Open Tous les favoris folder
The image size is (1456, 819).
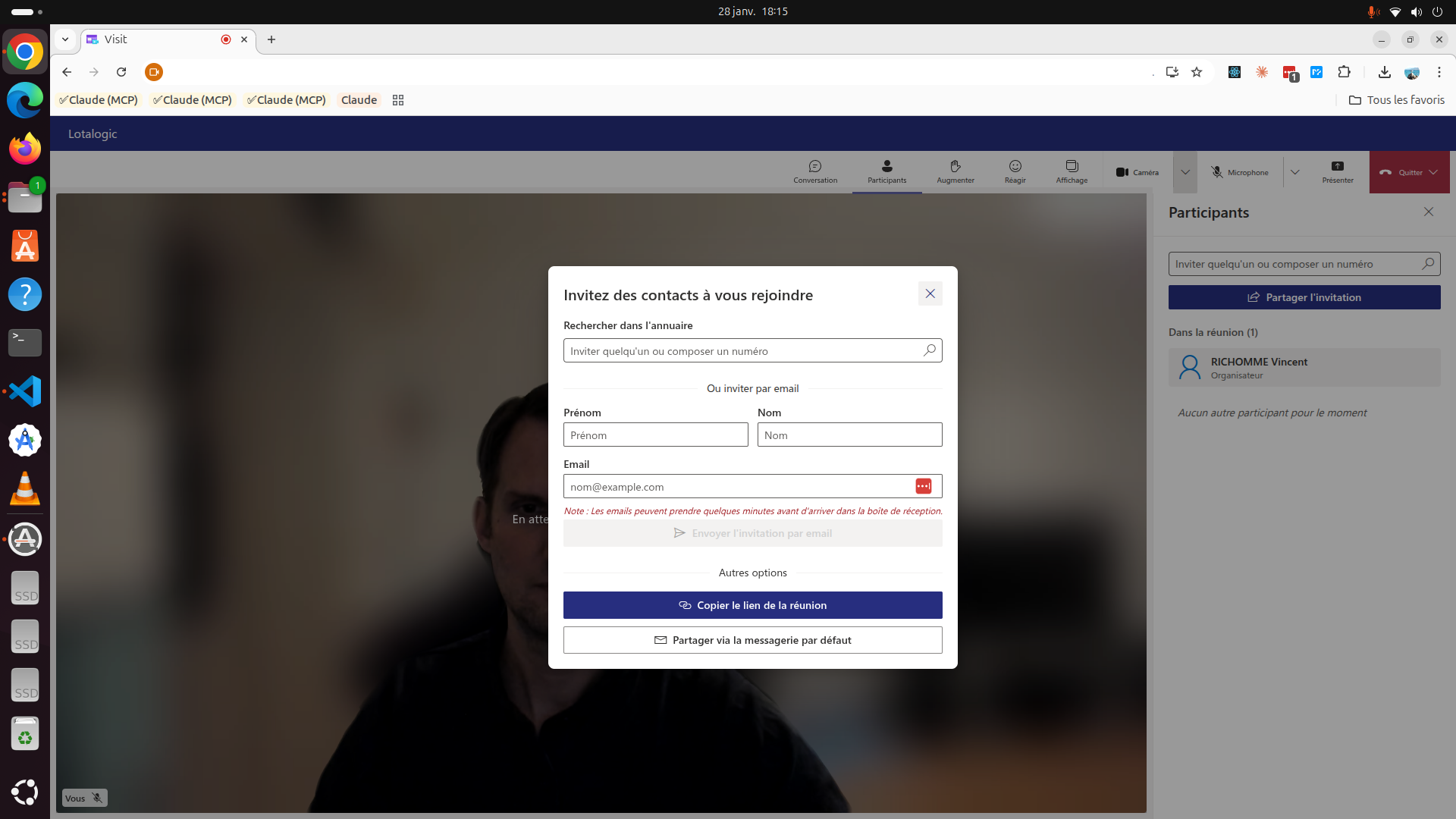click(x=1397, y=100)
